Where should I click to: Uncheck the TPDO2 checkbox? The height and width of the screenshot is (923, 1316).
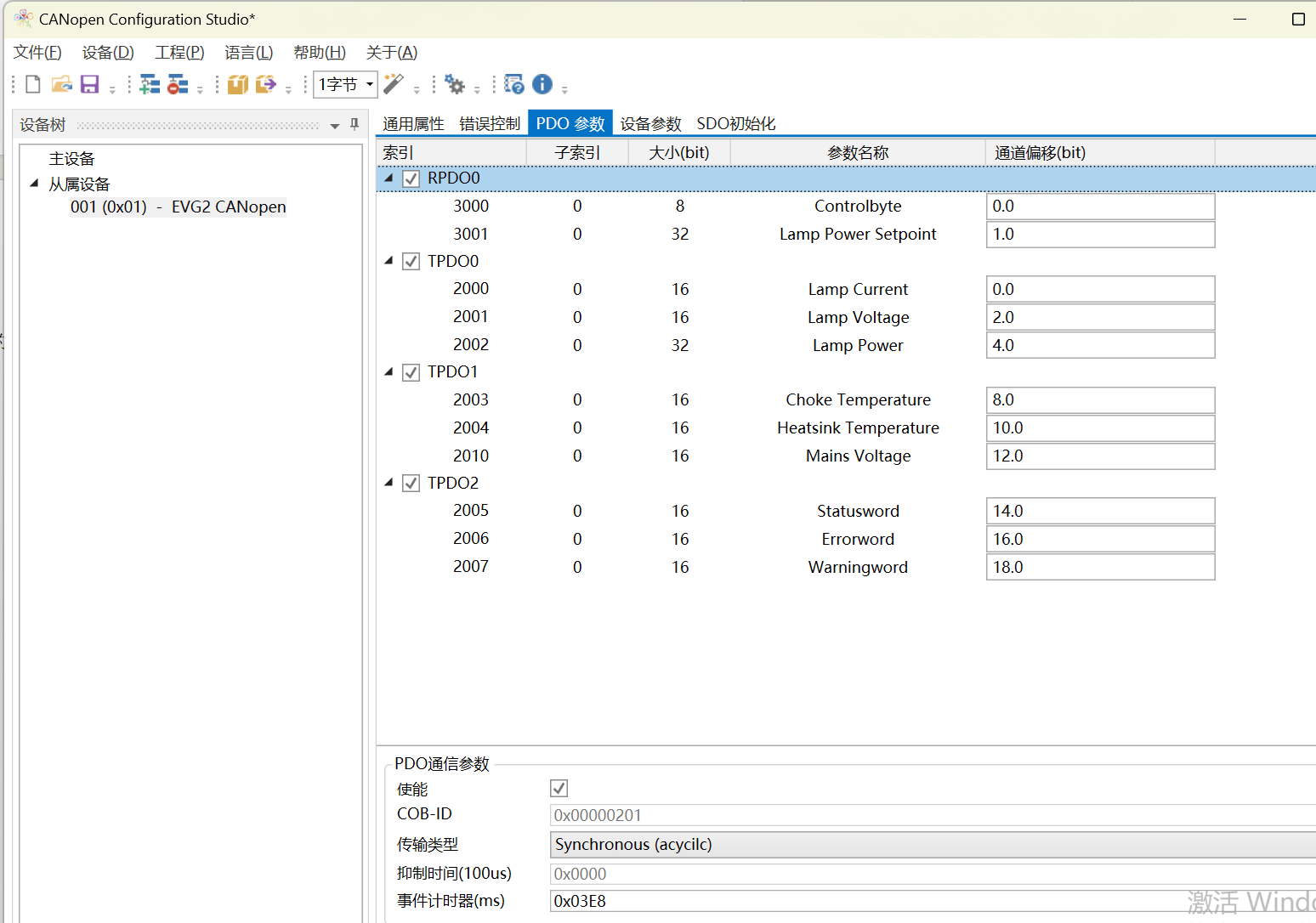411,484
